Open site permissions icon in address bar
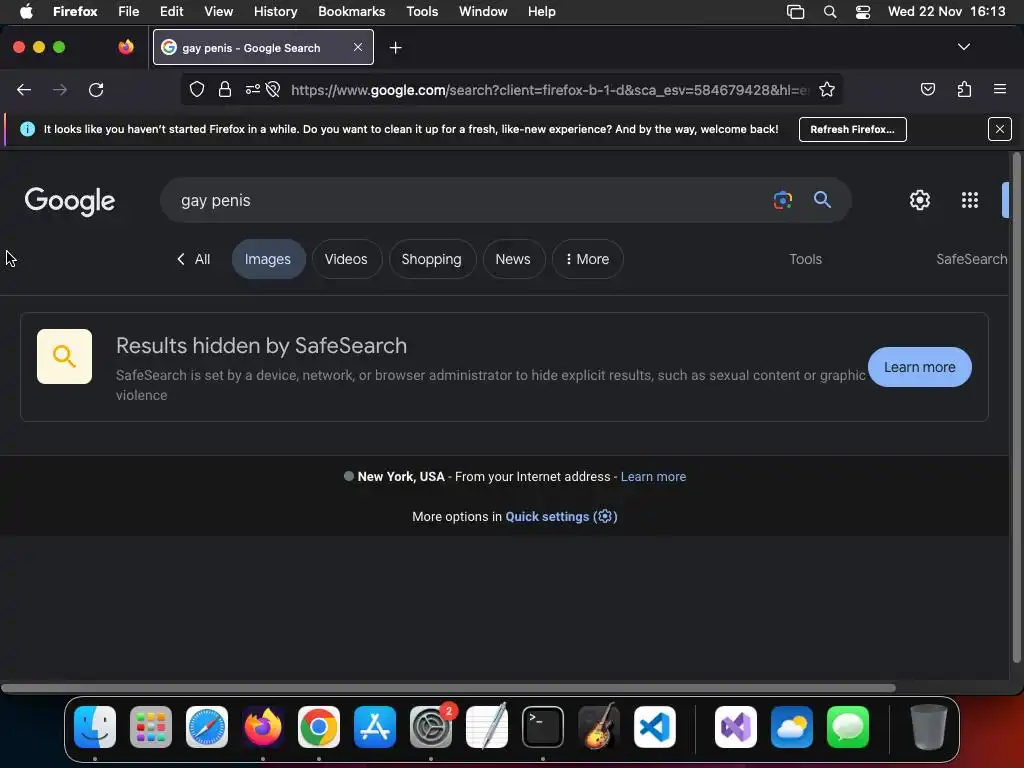Viewport: 1024px width, 768px height. (x=253, y=89)
